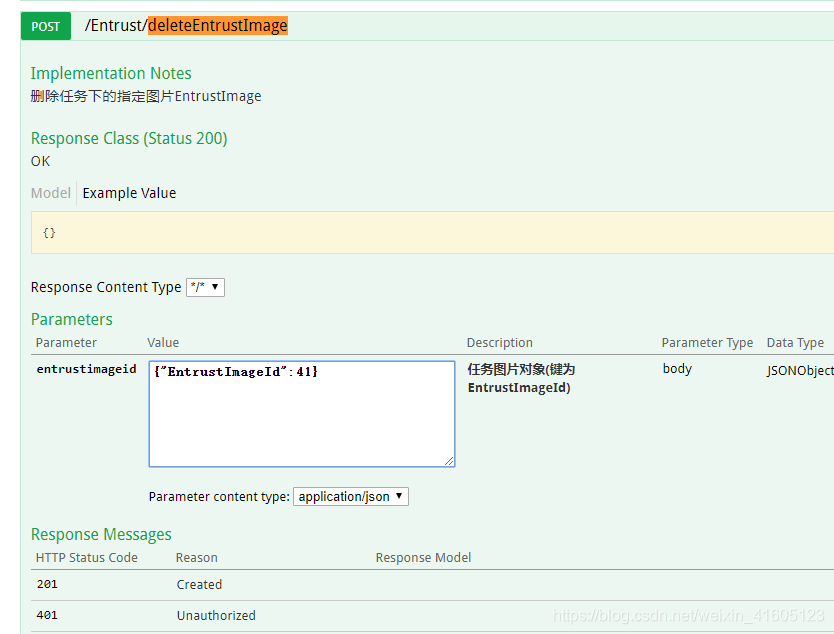The height and width of the screenshot is (634, 834).
Task: Click the textarea resize handle
Action: (x=449, y=461)
